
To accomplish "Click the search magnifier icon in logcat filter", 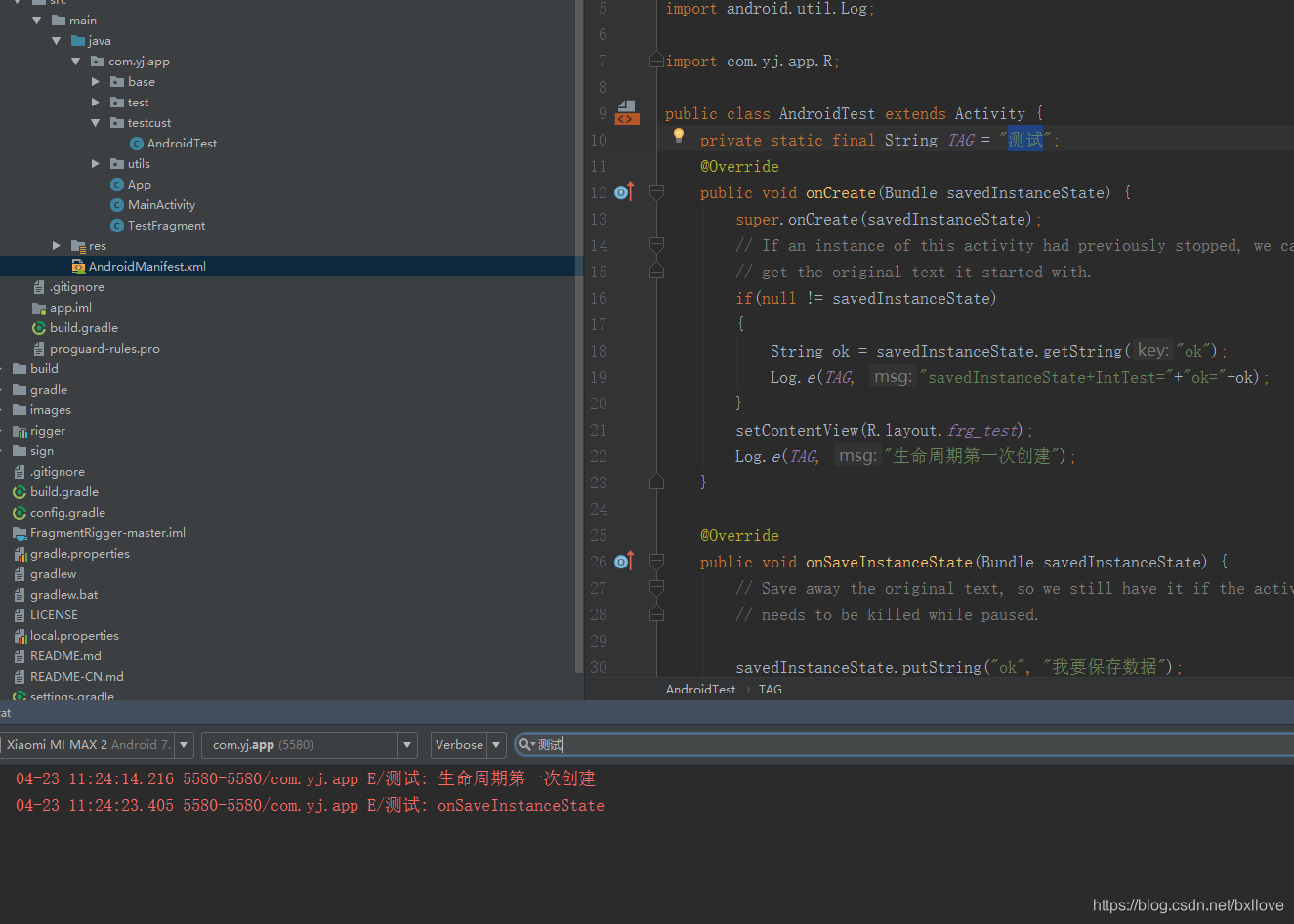I will pyautogui.click(x=525, y=744).
